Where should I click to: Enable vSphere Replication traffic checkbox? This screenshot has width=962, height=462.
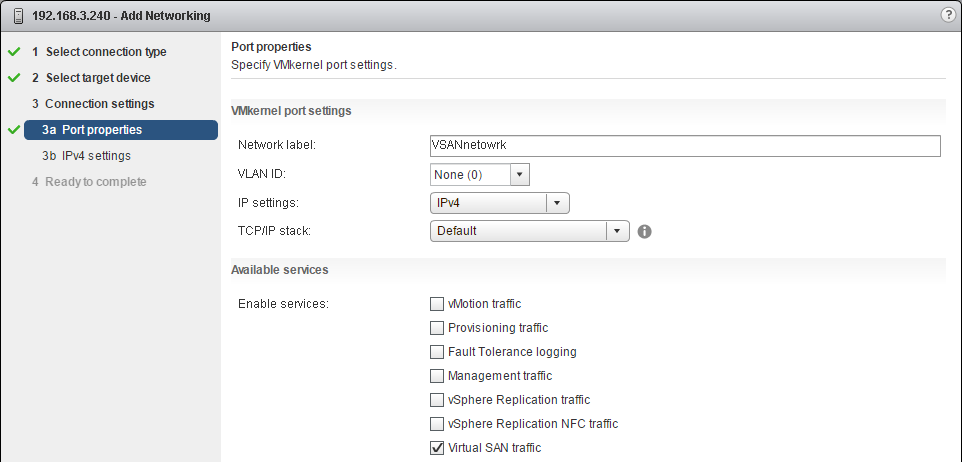tap(437, 400)
